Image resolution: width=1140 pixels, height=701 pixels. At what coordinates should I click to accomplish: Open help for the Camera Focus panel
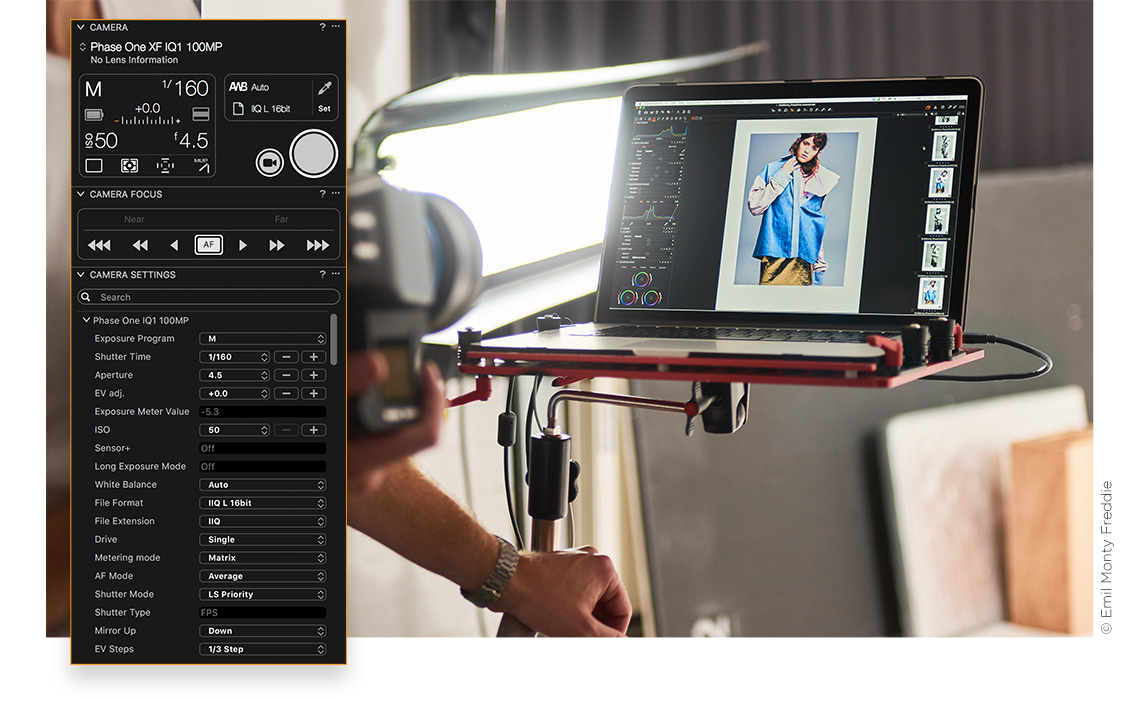322,194
